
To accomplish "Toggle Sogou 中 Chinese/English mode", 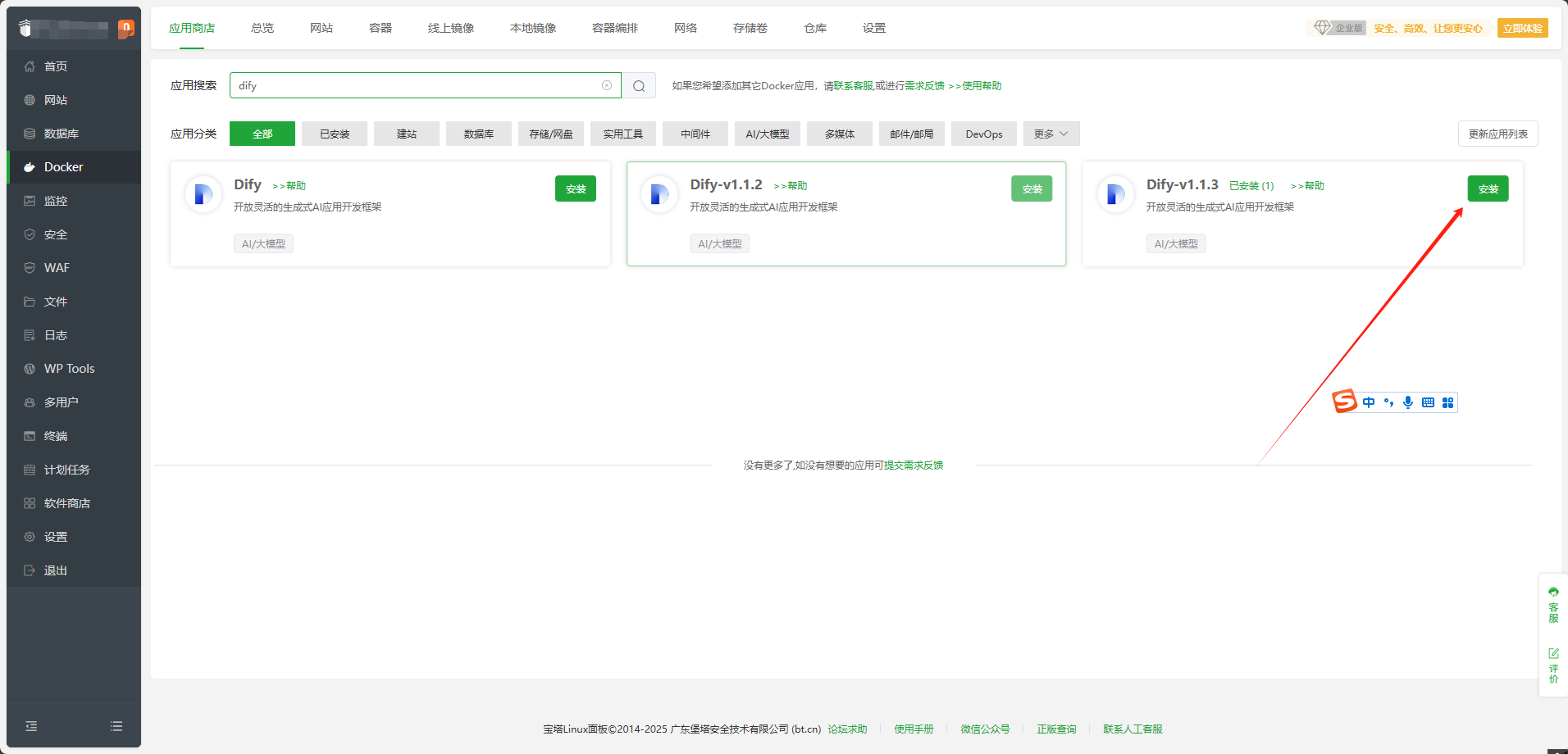I will (1369, 402).
